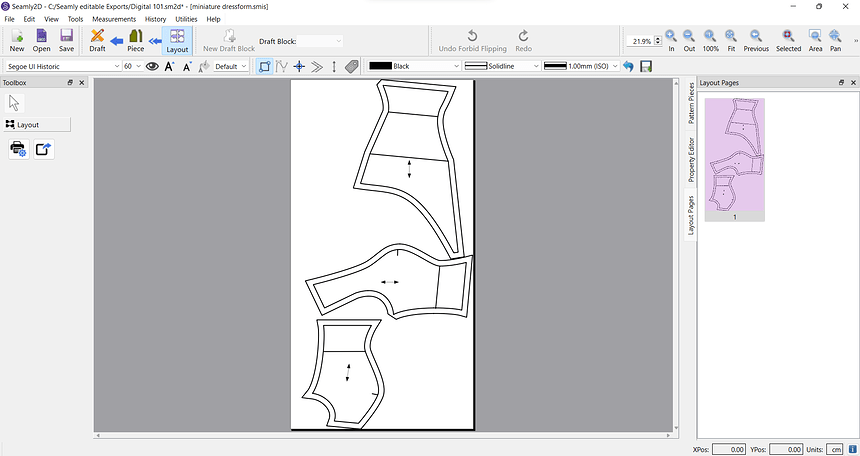Open the Measurements menu
The width and height of the screenshot is (860, 456).
(114, 19)
